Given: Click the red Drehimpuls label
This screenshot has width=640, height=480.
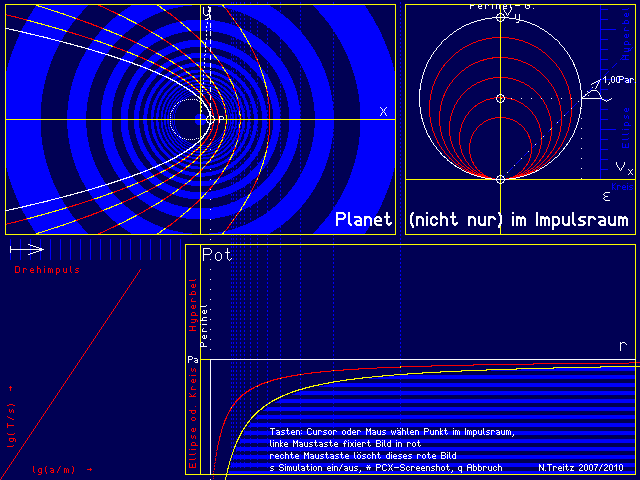Looking at the screenshot, I should [47, 270].
